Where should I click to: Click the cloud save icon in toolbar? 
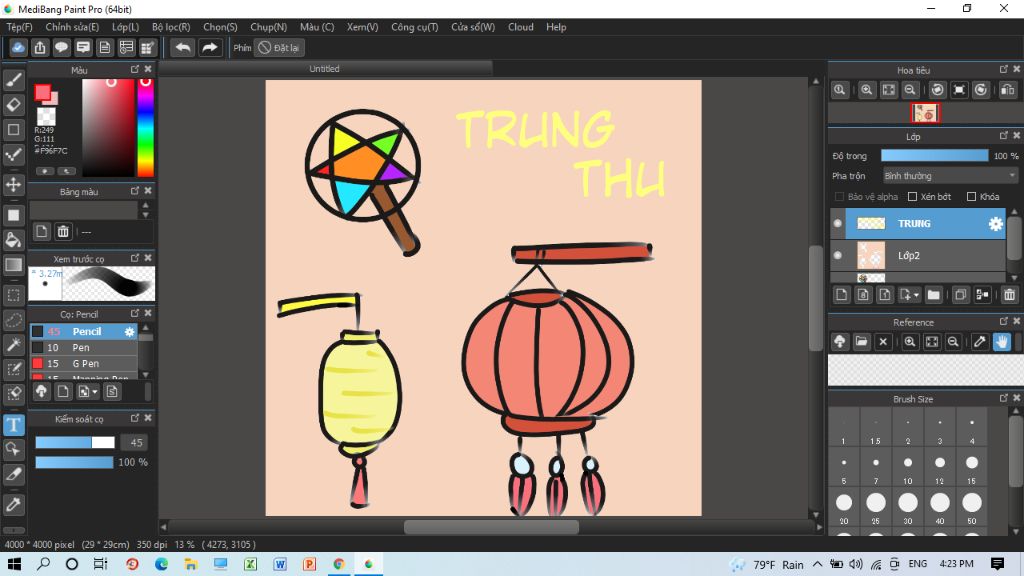click(x=18, y=48)
